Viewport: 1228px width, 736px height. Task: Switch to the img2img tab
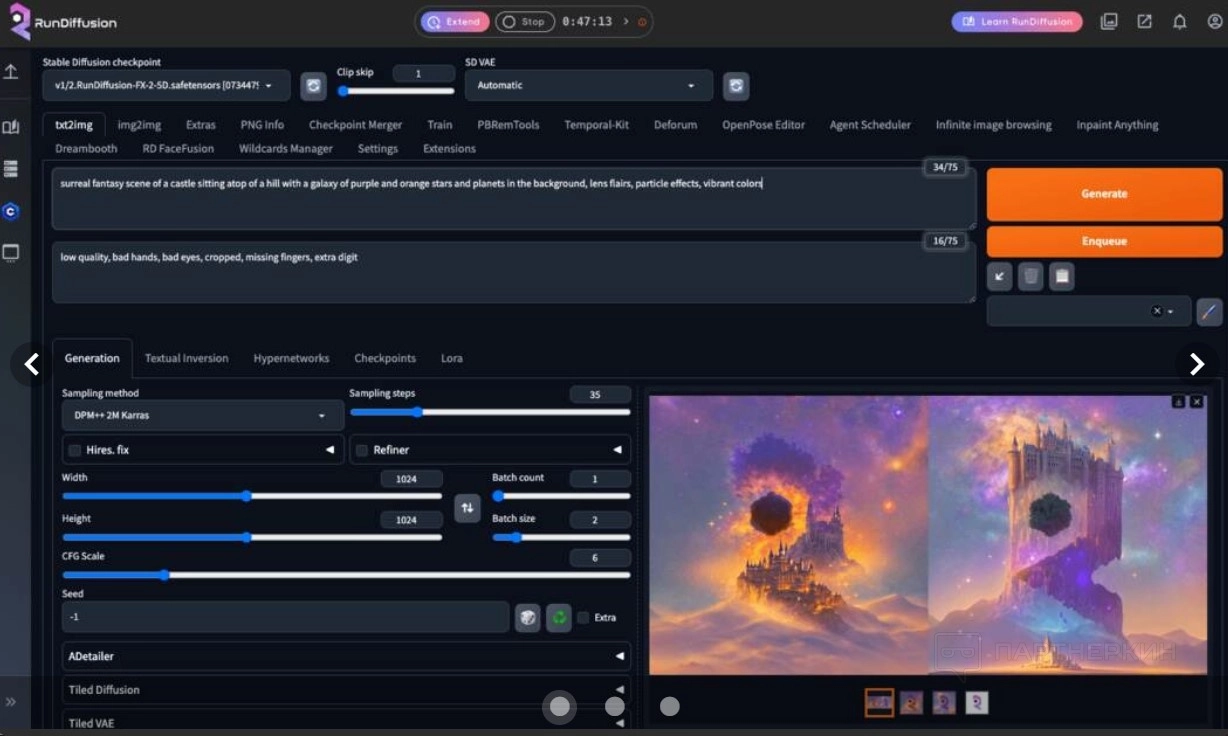pos(139,125)
